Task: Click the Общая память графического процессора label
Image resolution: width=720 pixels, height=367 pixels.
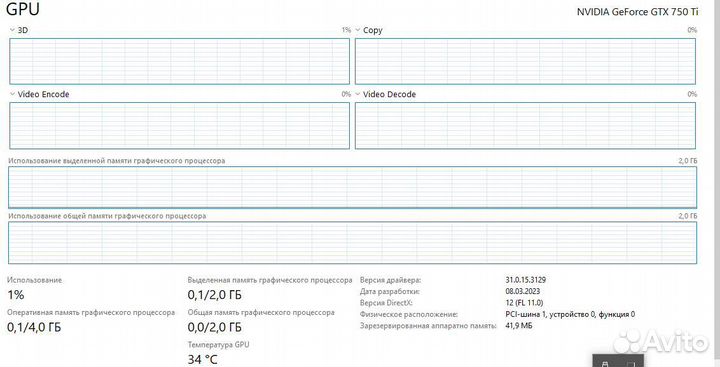Action: 261,312
